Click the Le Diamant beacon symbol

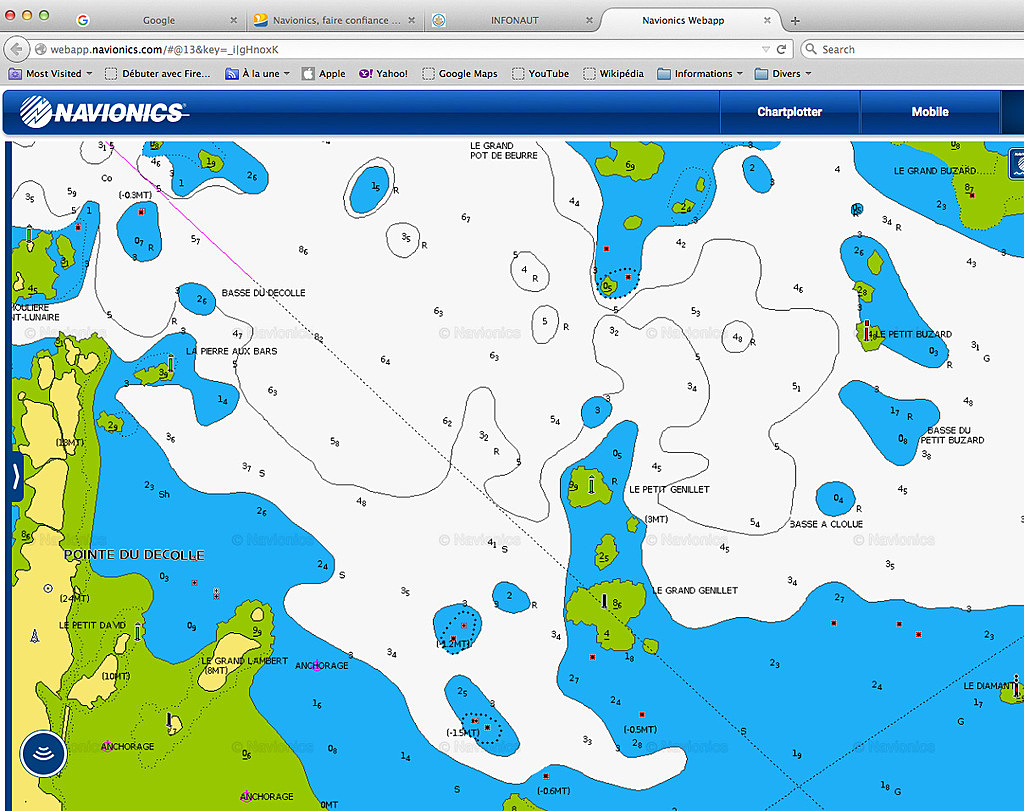click(1016, 686)
